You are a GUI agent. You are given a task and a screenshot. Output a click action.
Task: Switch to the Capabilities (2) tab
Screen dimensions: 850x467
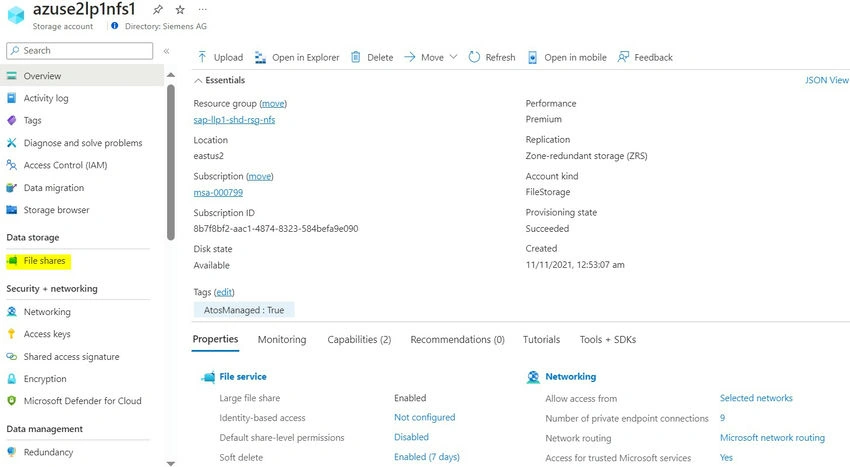point(359,340)
